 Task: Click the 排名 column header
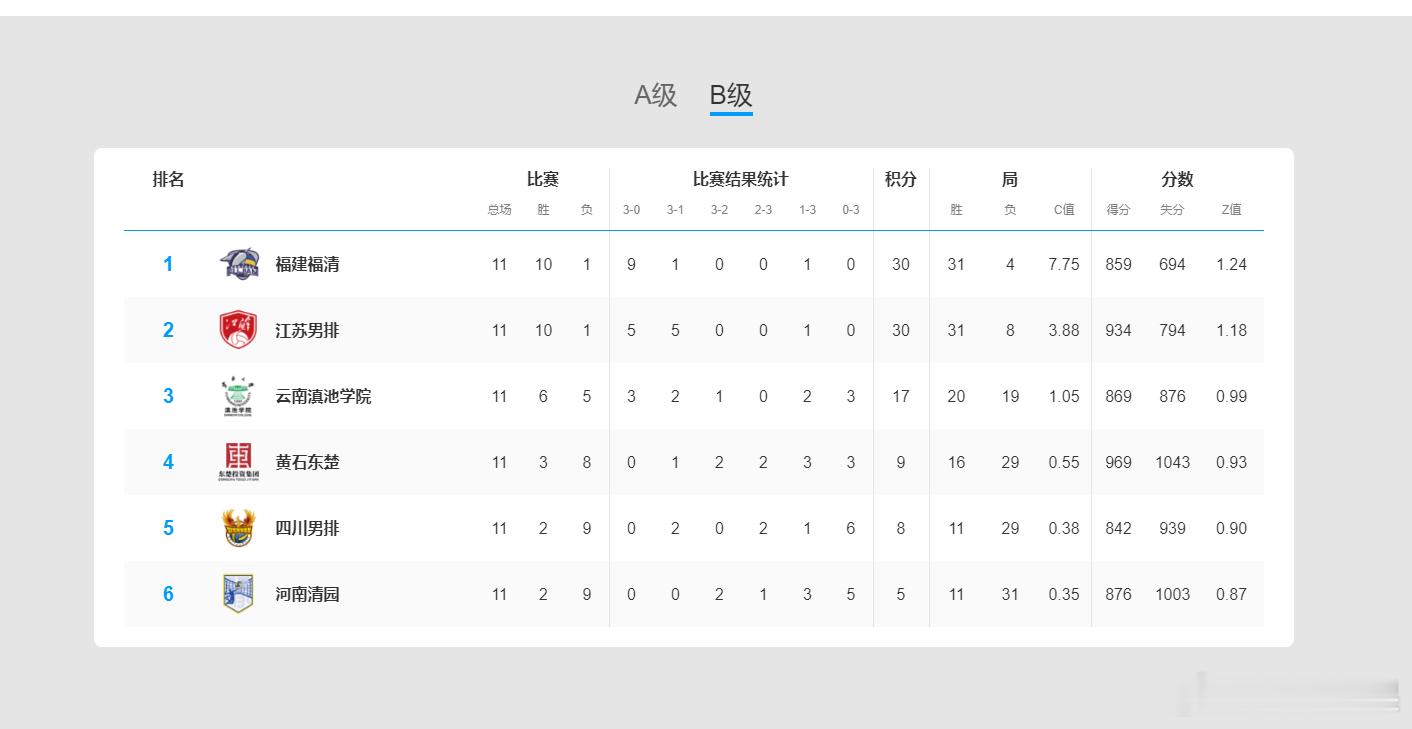tap(168, 180)
